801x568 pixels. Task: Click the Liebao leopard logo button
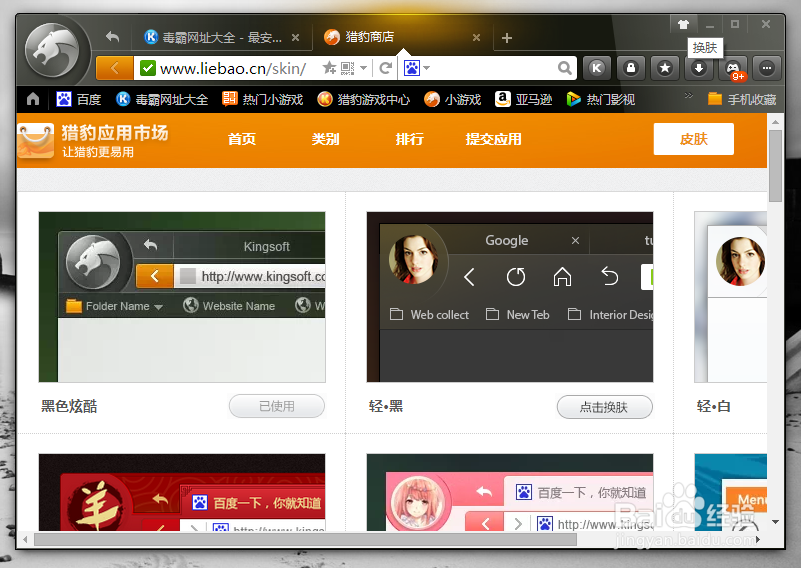coord(53,50)
